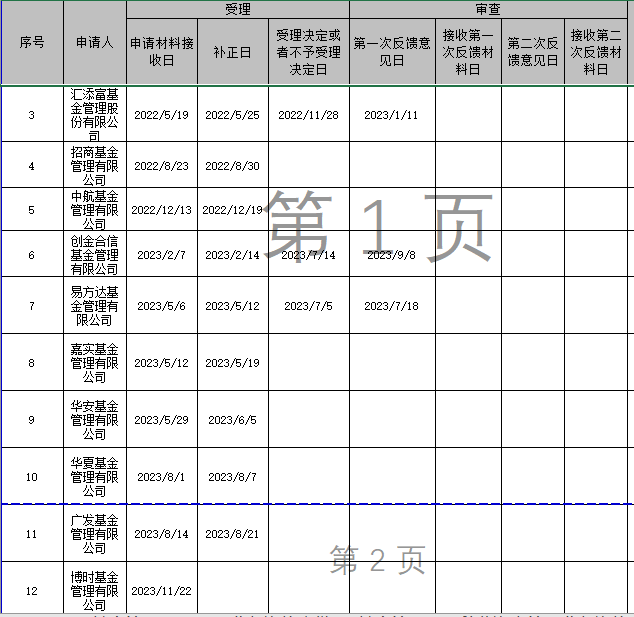Screen dimensions: 634x617
Task: Click sequence number cell 8
Action: 32,363
